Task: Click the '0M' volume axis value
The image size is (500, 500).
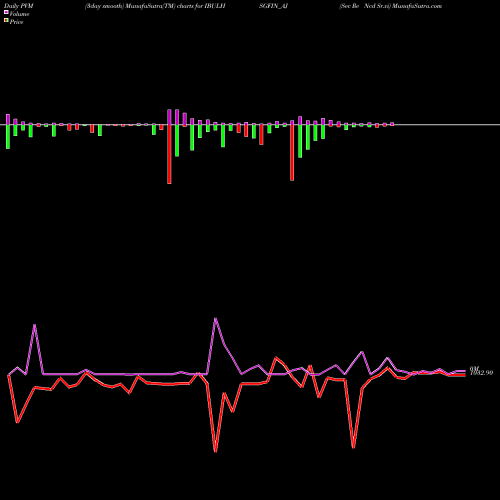Action: [474, 369]
